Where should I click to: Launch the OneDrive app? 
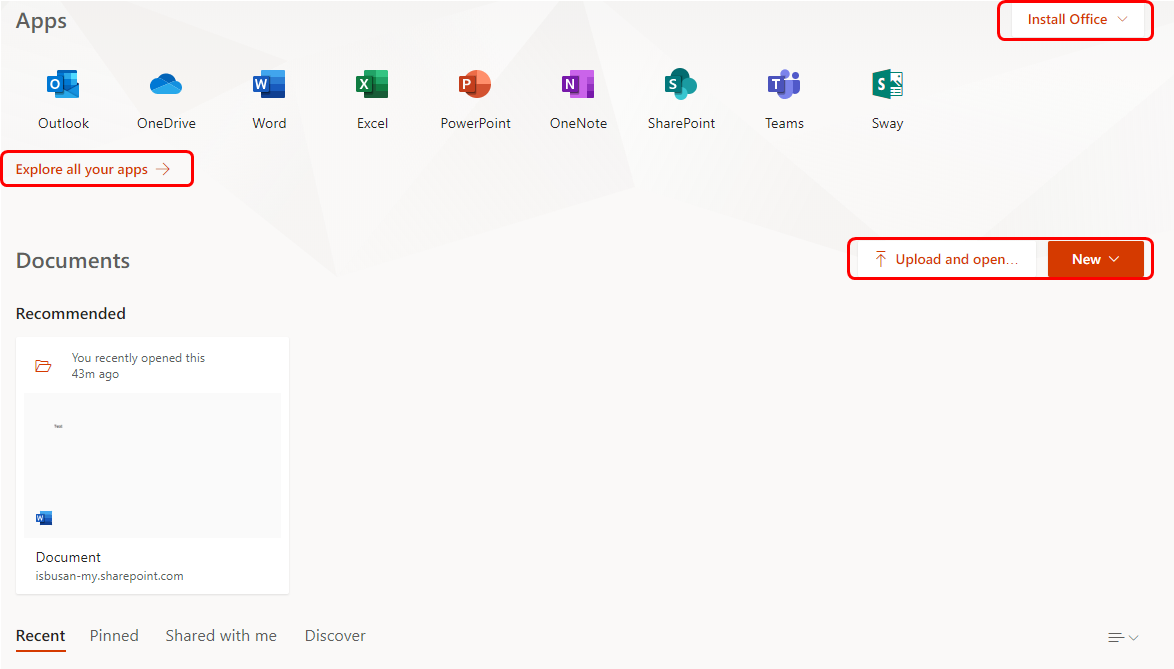point(166,100)
